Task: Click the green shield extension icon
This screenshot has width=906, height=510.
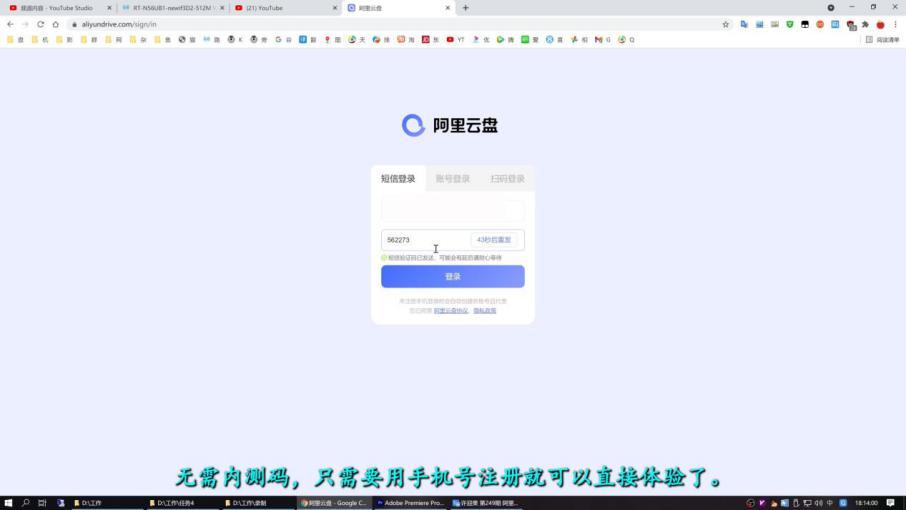Action: [789, 24]
